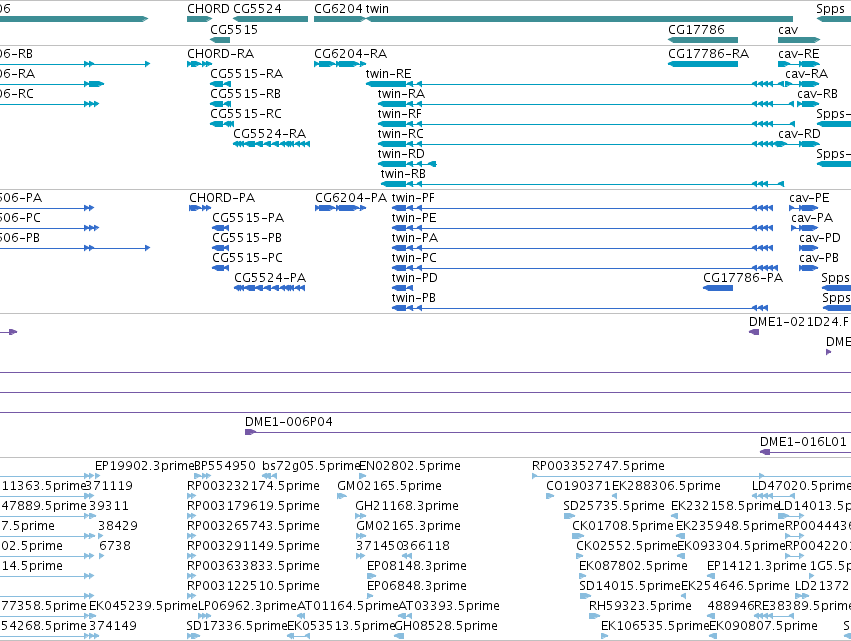This screenshot has height=641, width=851.
Task: Click protein cav-PB
Action: 819,258
